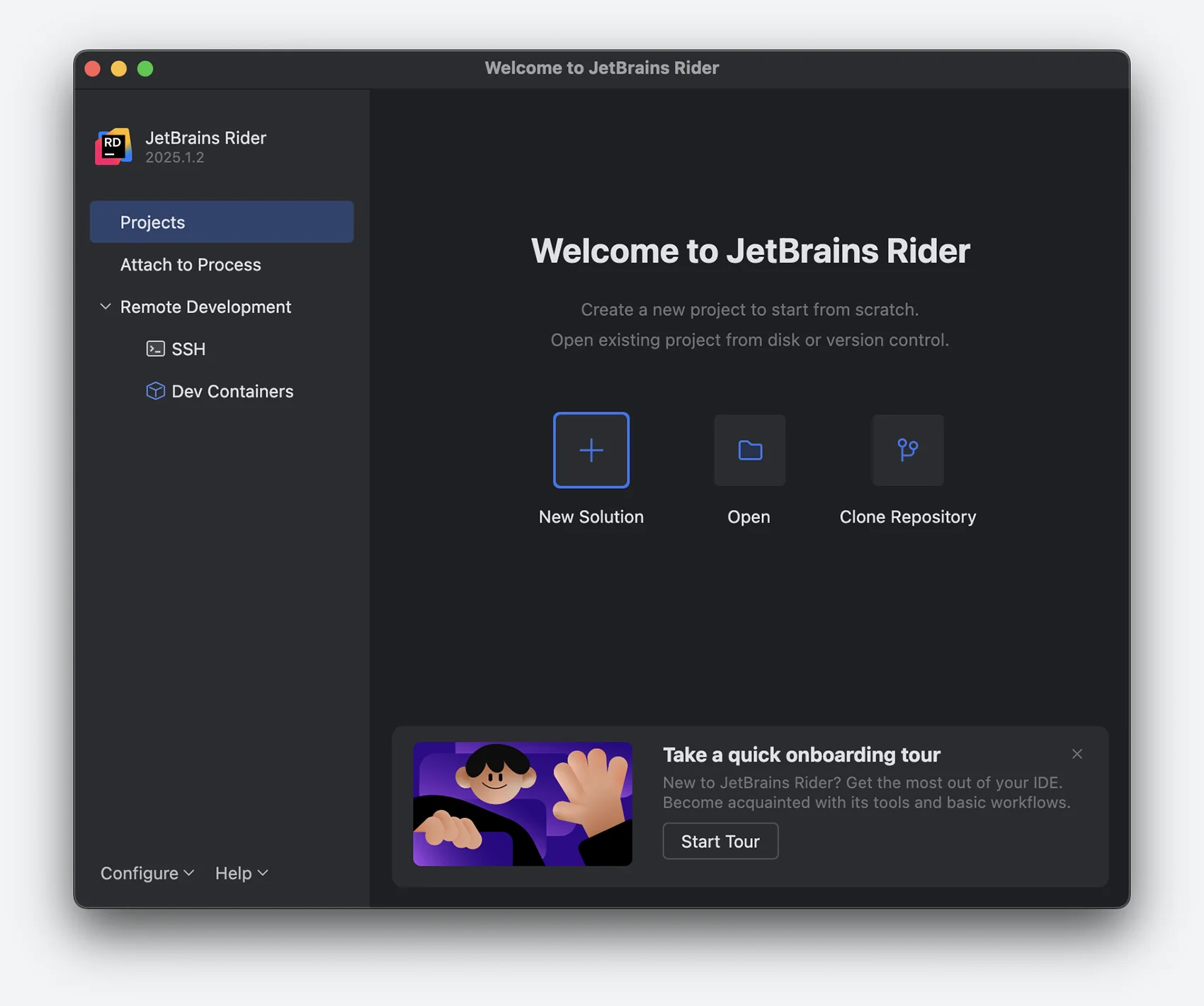Click the 'Take a quick onboarding tour' heading

pyautogui.click(x=801, y=755)
